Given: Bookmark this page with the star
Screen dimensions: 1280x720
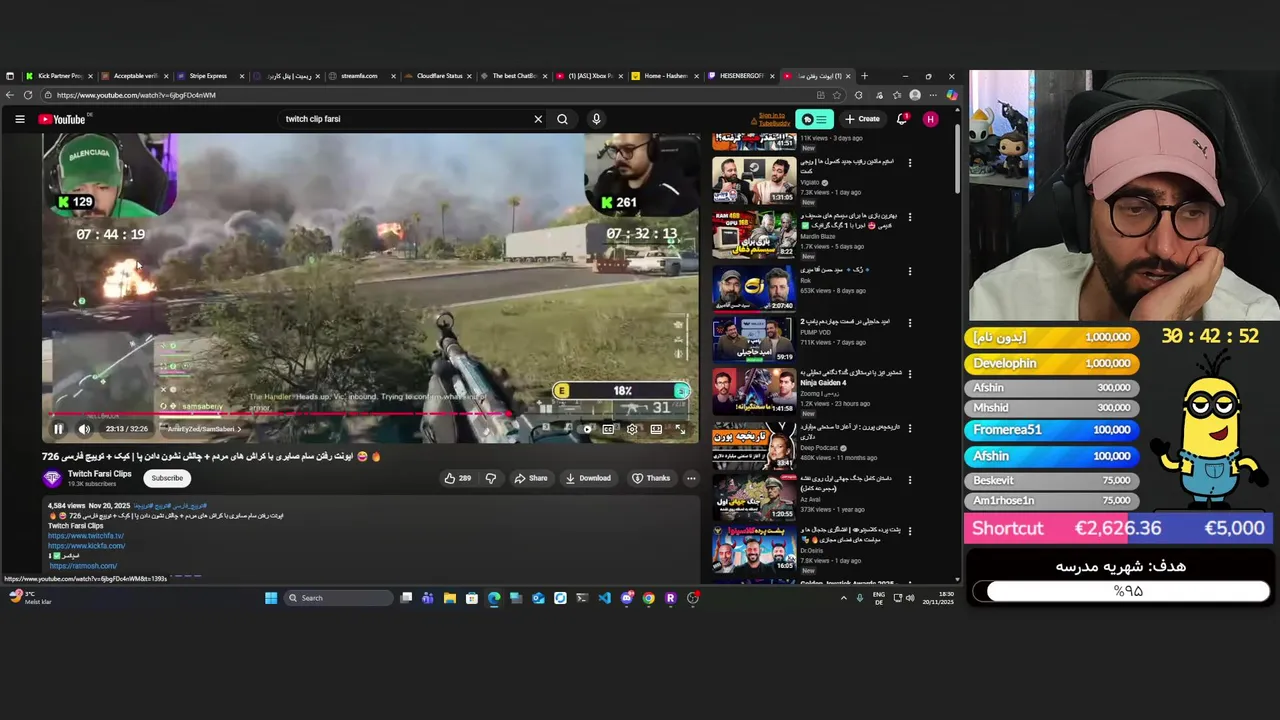Looking at the screenshot, I should click(837, 95).
